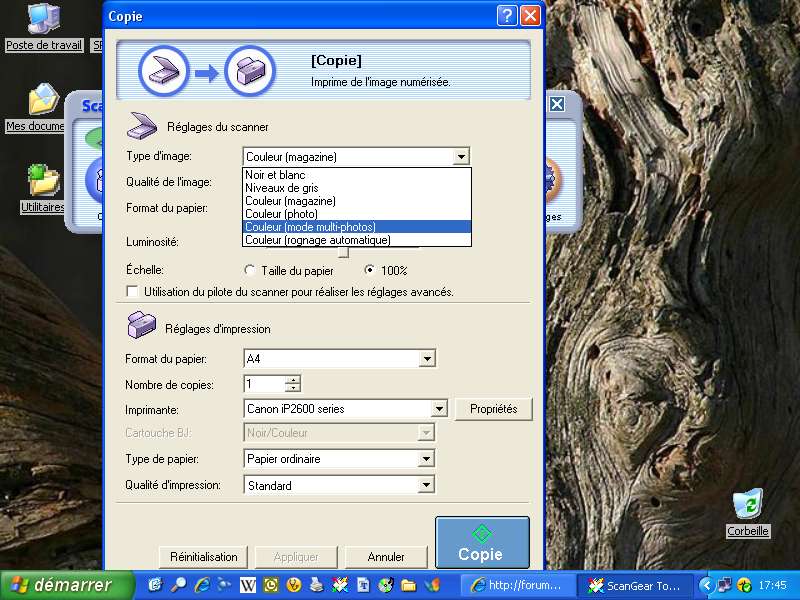Image resolution: width=800 pixels, height=600 pixels.
Task: Open the Imprimante Canon iP2600 dropdown
Action: click(438, 409)
